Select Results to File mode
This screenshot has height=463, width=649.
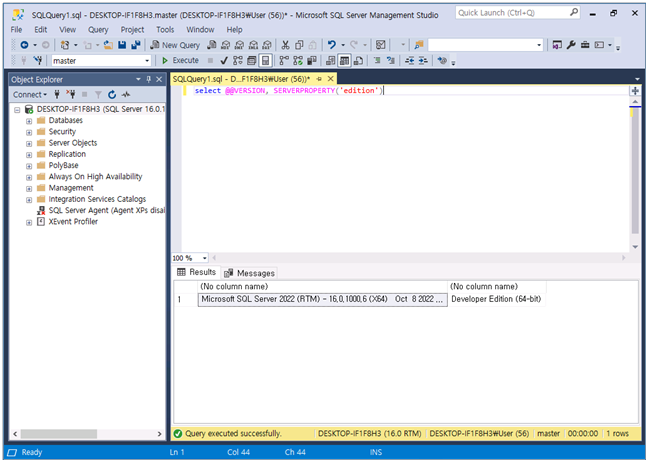coord(358,61)
